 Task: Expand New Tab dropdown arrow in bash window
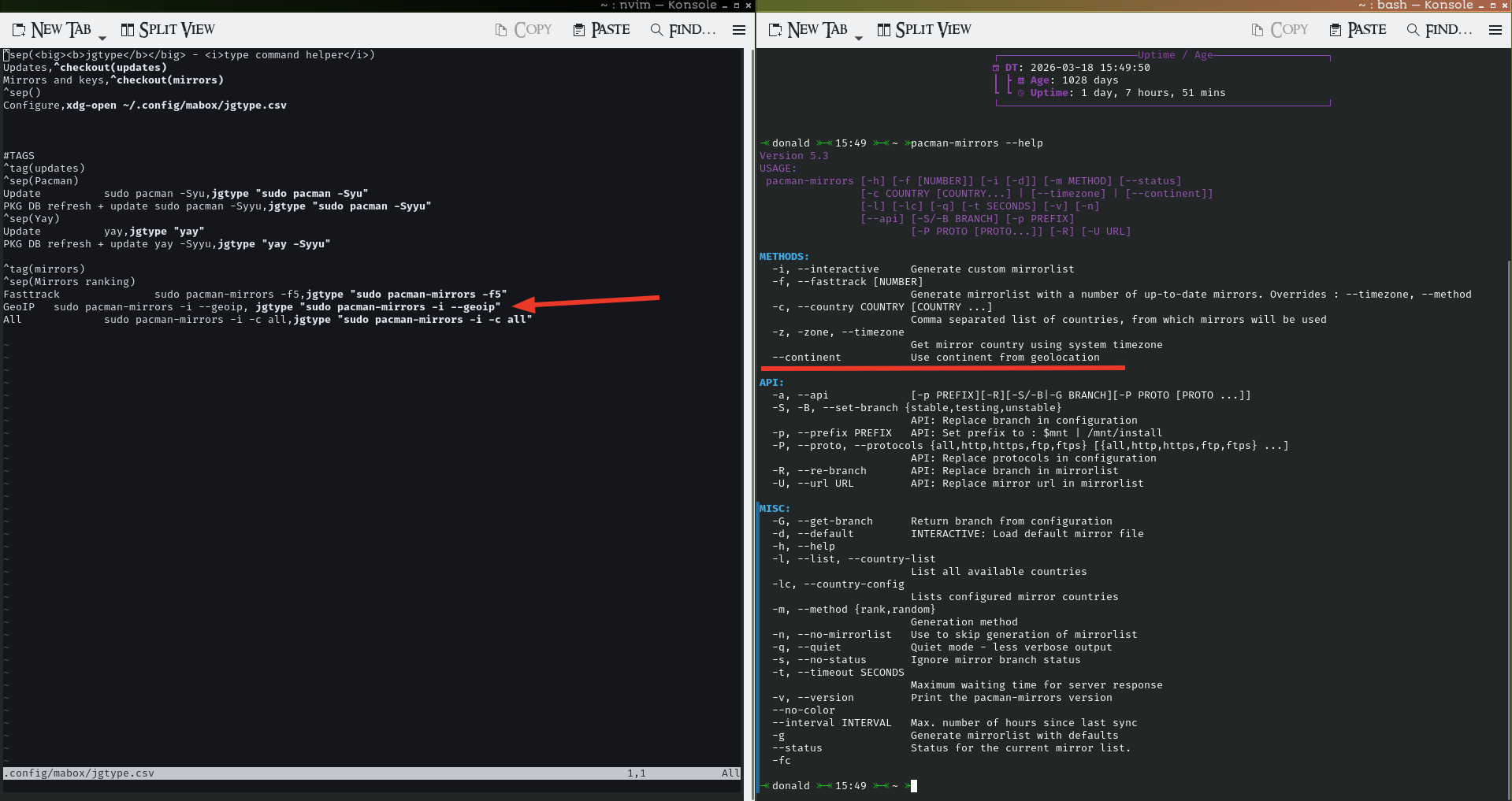point(858,36)
